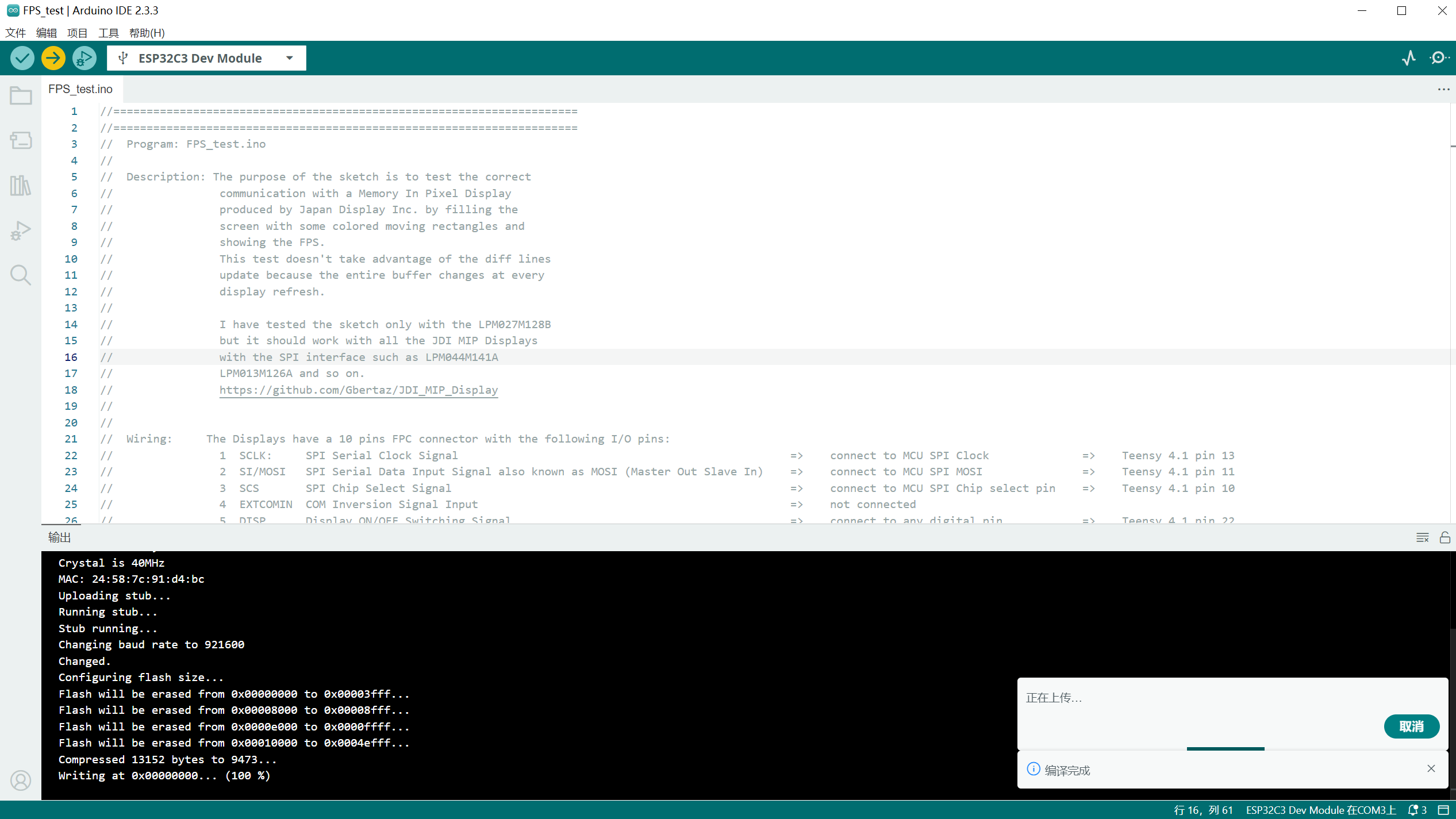Click output line 'Writing at 0x00000000... (100 %)'
Screen dimensions: 1456x819
pos(164,776)
